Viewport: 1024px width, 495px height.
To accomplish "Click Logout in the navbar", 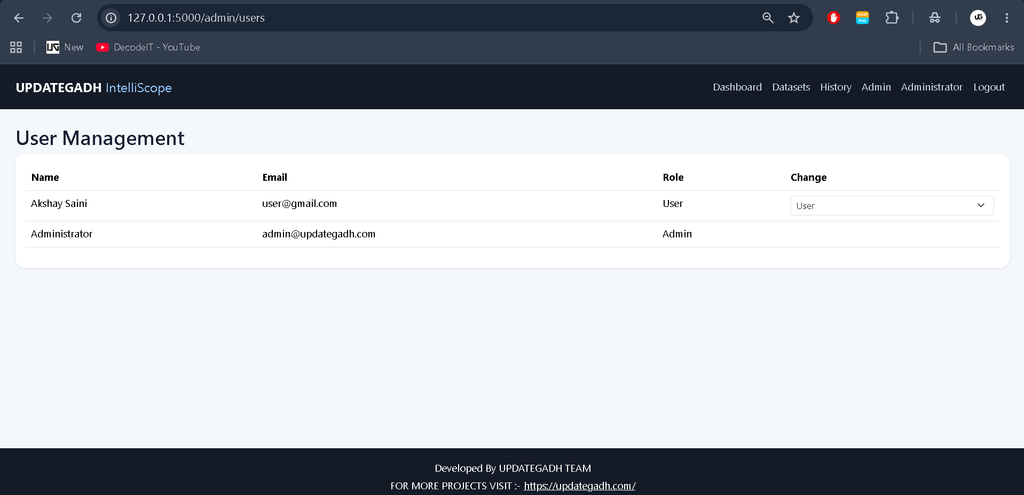I will tap(989, 88).
